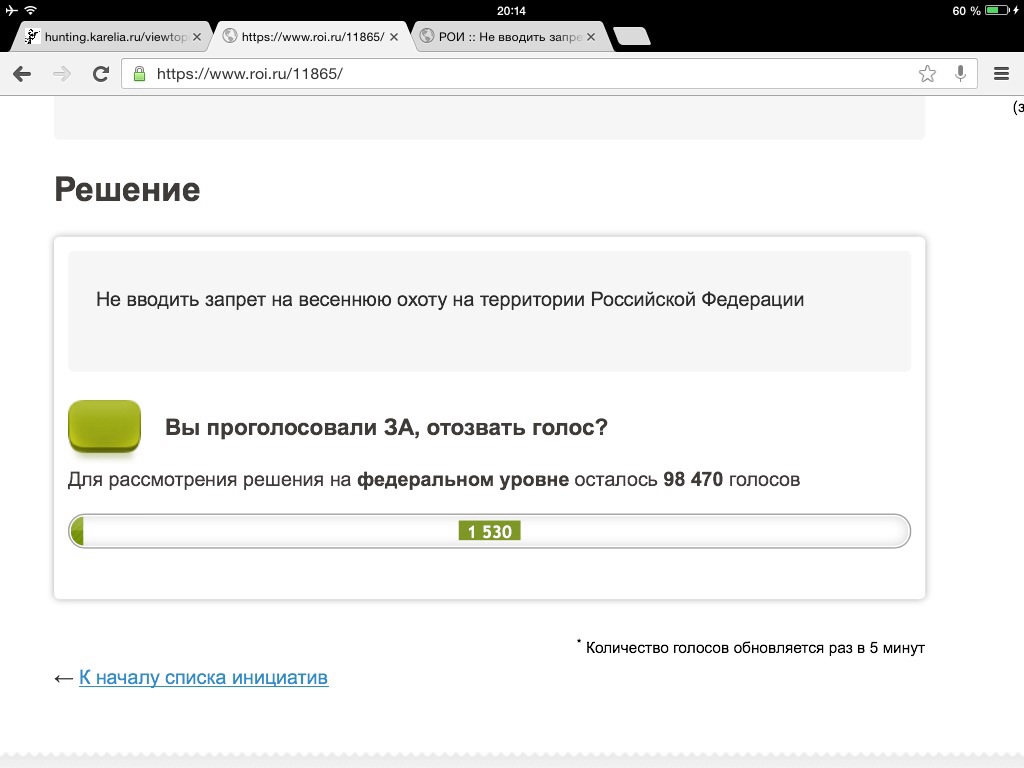Close the РОИ :: Не вводить tab
The image size is (1024, 768).
591,37
